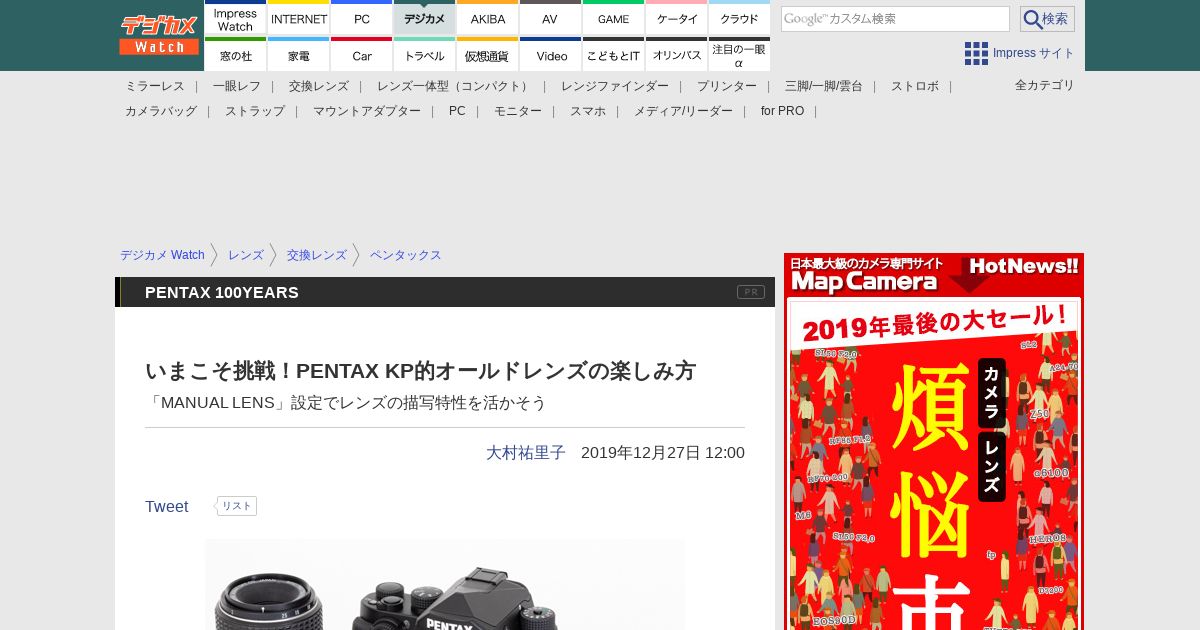Screen dimensions: 1200x630
Task: Click the デジカメ Watch breadcrumb link
Action: [162, 255]
